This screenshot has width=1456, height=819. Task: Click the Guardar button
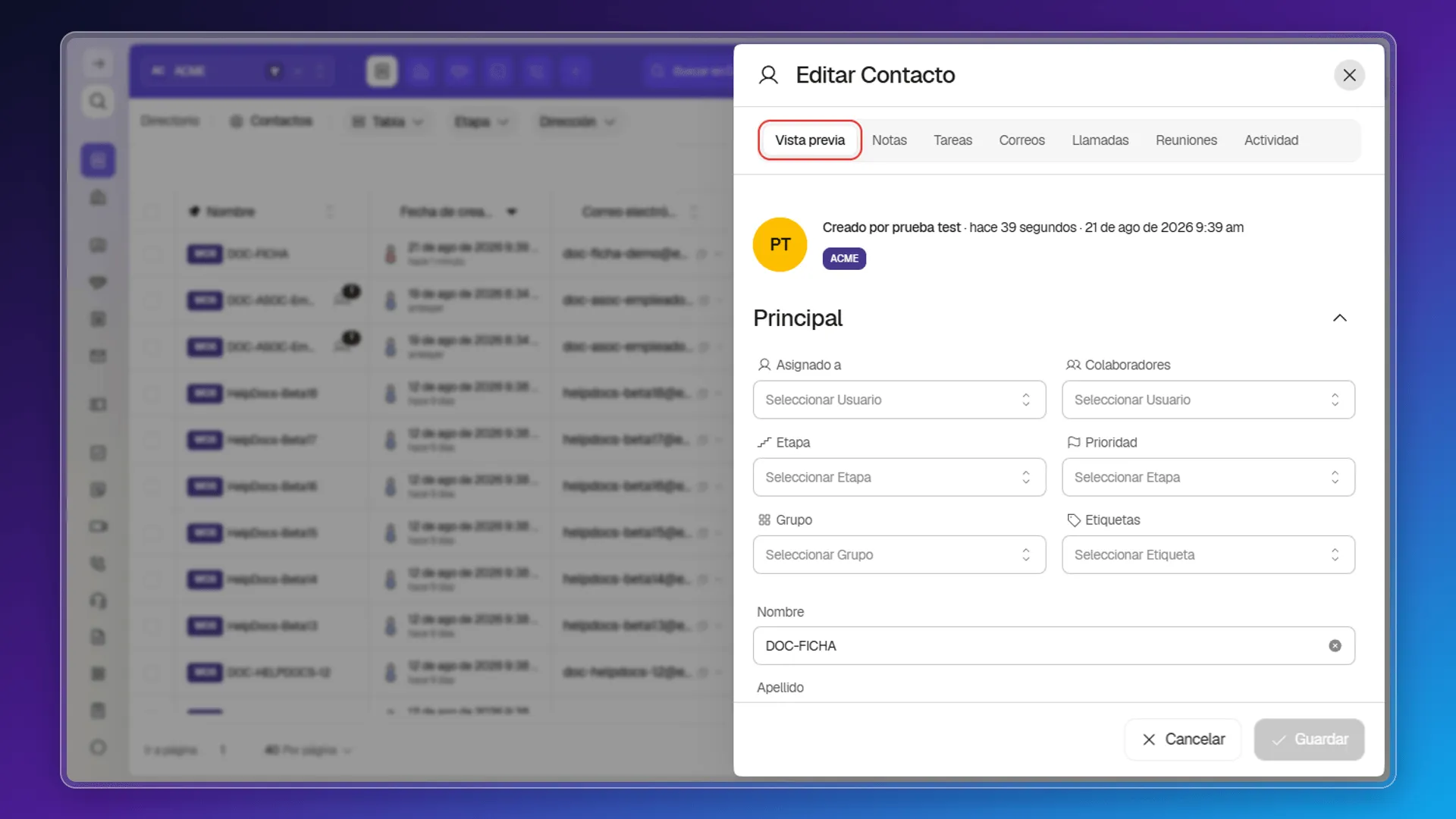(x=1309, y=739)
